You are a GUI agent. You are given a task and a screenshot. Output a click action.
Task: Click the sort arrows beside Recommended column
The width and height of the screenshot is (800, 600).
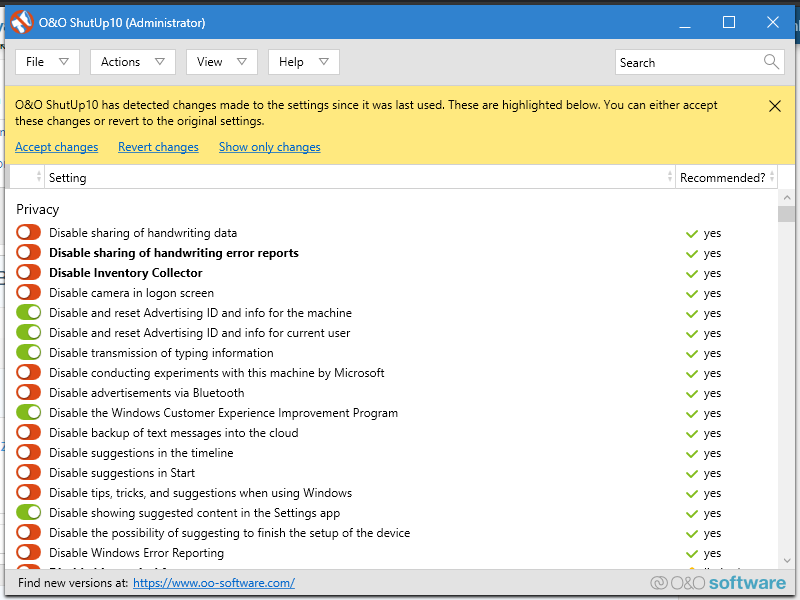click(x=772, y=177)
